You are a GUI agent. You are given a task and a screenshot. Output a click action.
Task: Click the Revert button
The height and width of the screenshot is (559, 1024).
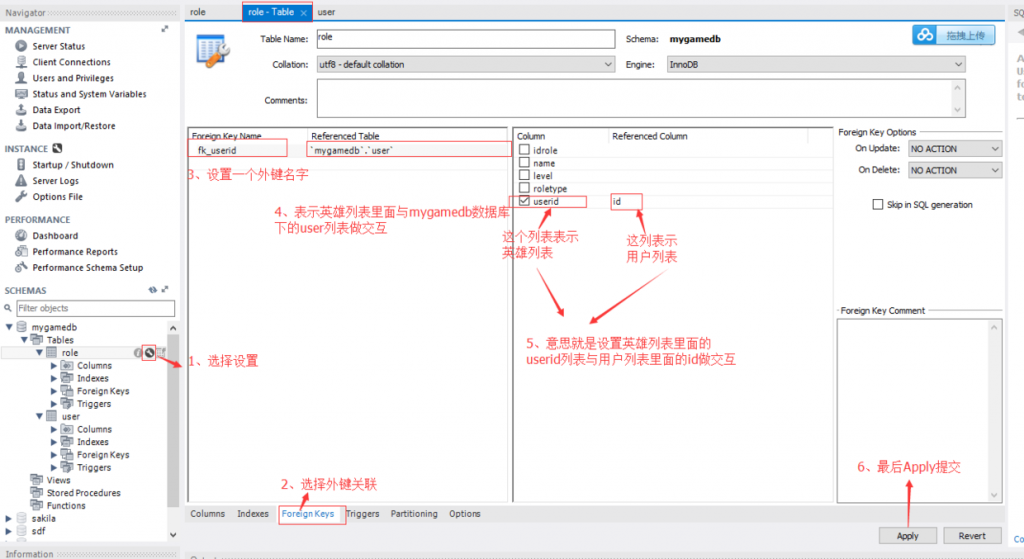point(972,535)
